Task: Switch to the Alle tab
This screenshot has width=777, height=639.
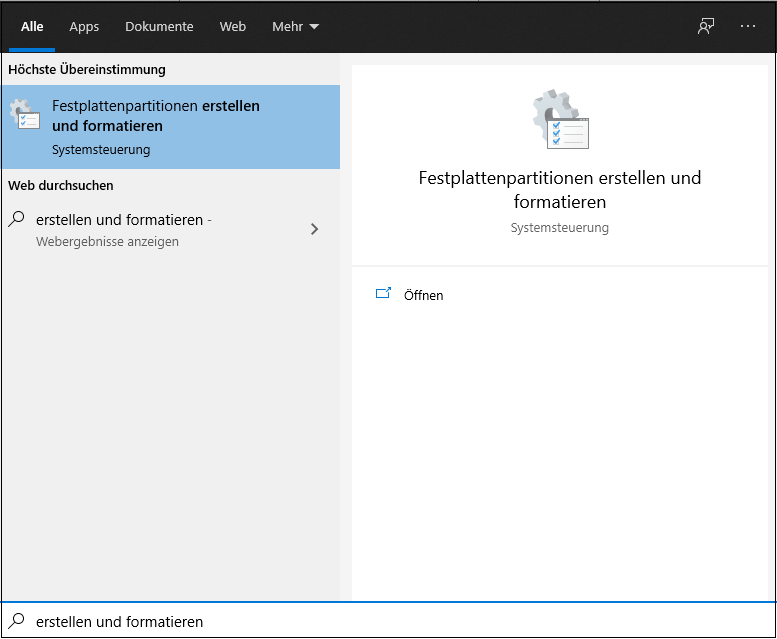Action: (32, 27)
